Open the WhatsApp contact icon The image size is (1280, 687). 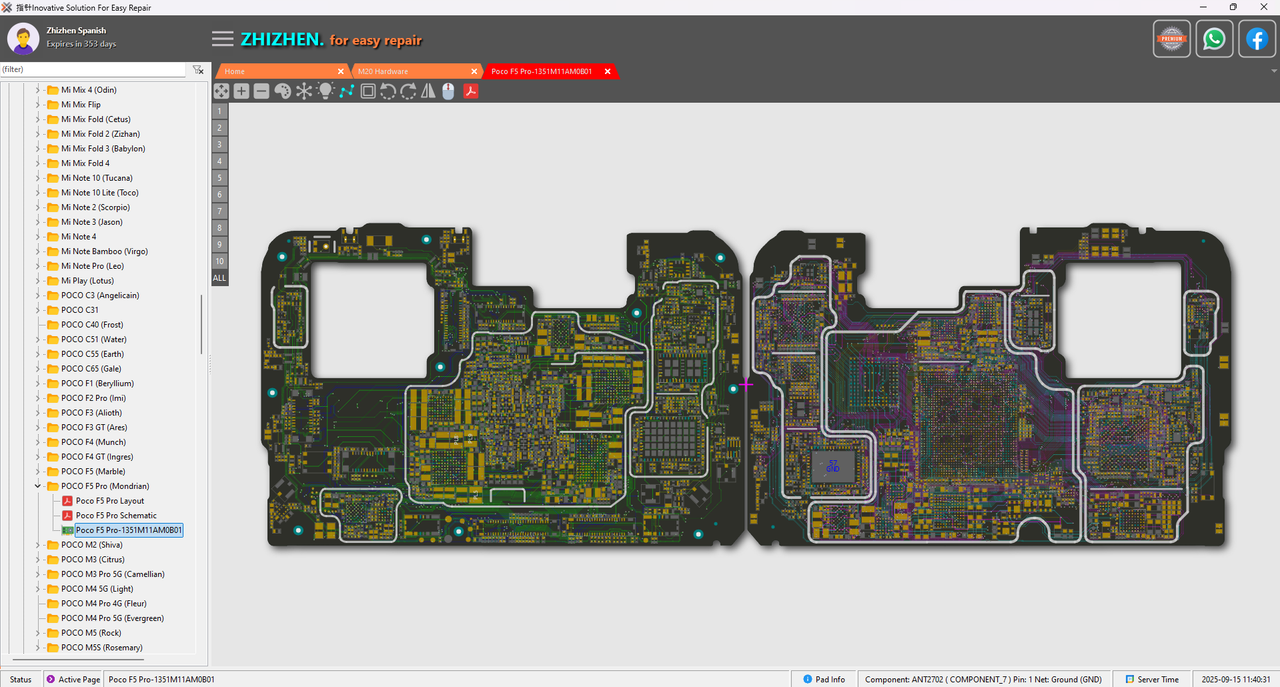pos(1214,39)
